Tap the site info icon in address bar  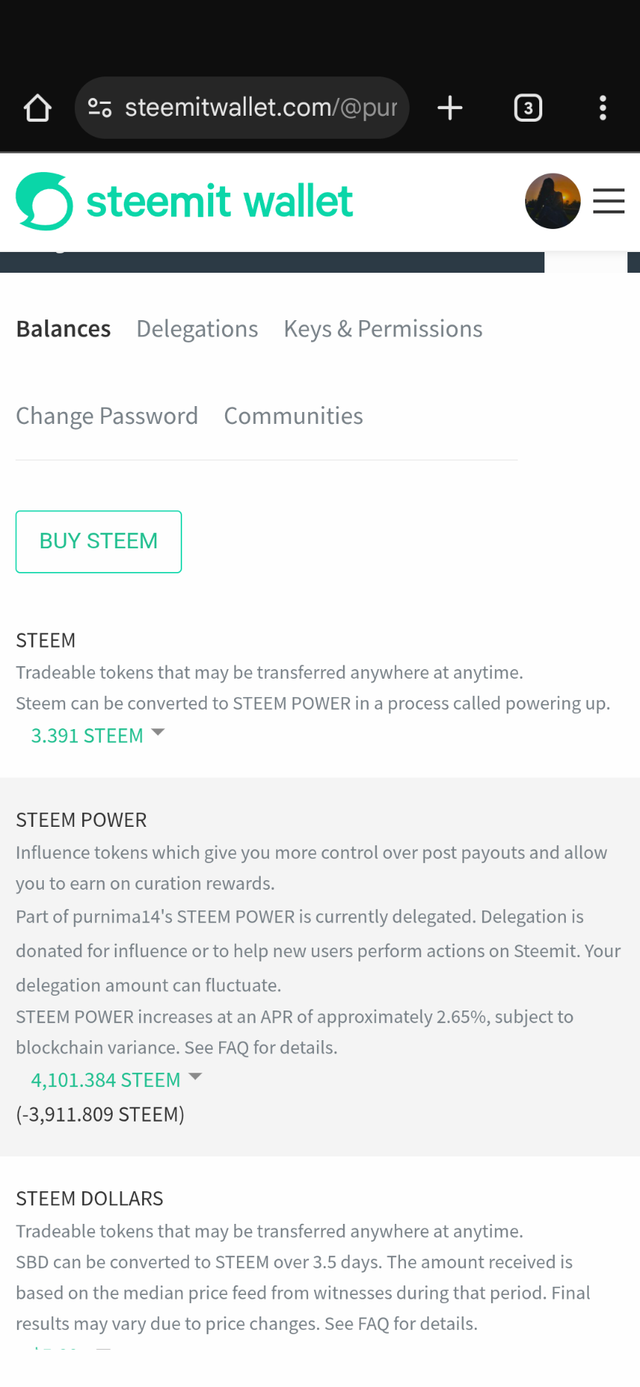tap(99, 108)
